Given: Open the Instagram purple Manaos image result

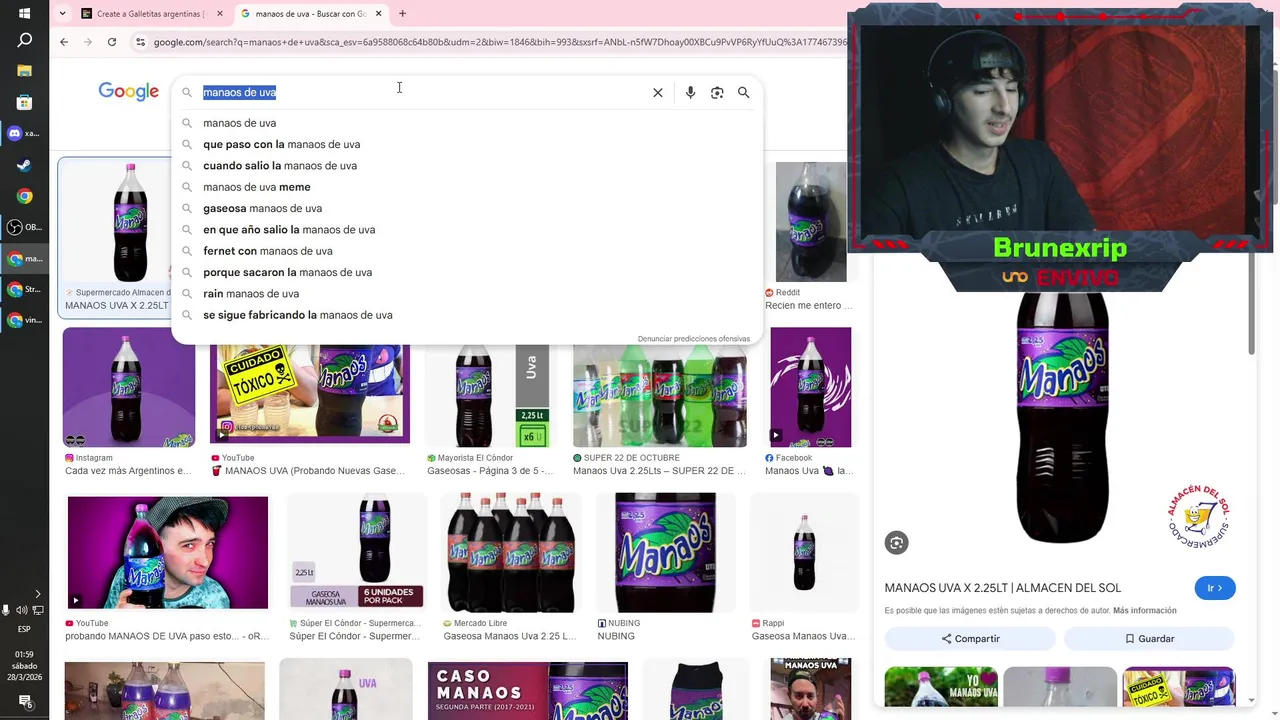Looking at the screenshot, I should (129, 387).
